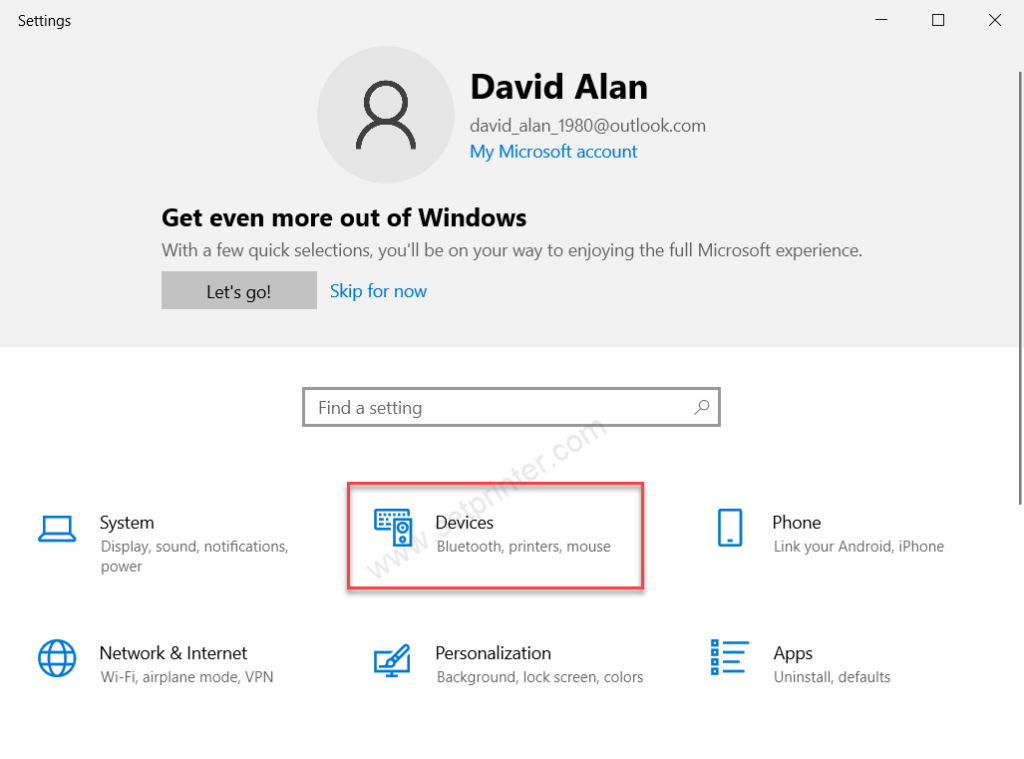Open the Devices settings category label
Viewport: 1024px width, 759px height.
click(464, 523)
